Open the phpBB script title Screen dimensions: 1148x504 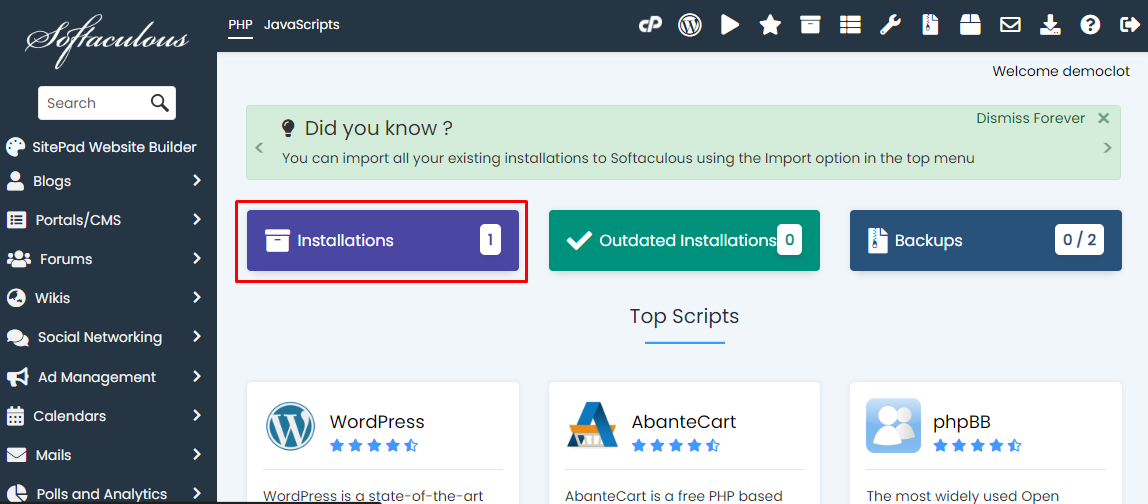(x=962, y=422)
